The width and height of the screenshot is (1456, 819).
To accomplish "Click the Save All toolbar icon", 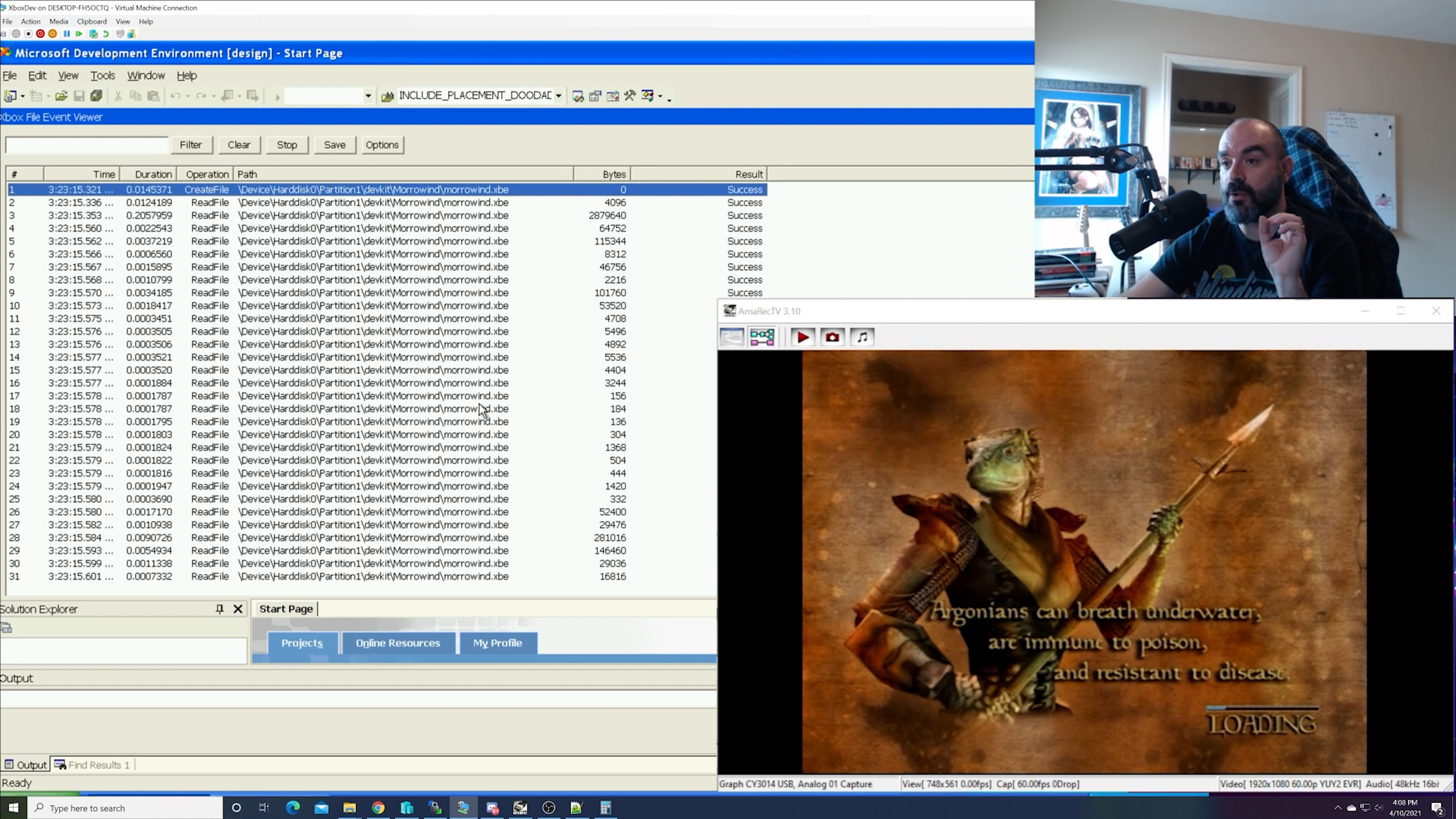I will pos(96,96).
